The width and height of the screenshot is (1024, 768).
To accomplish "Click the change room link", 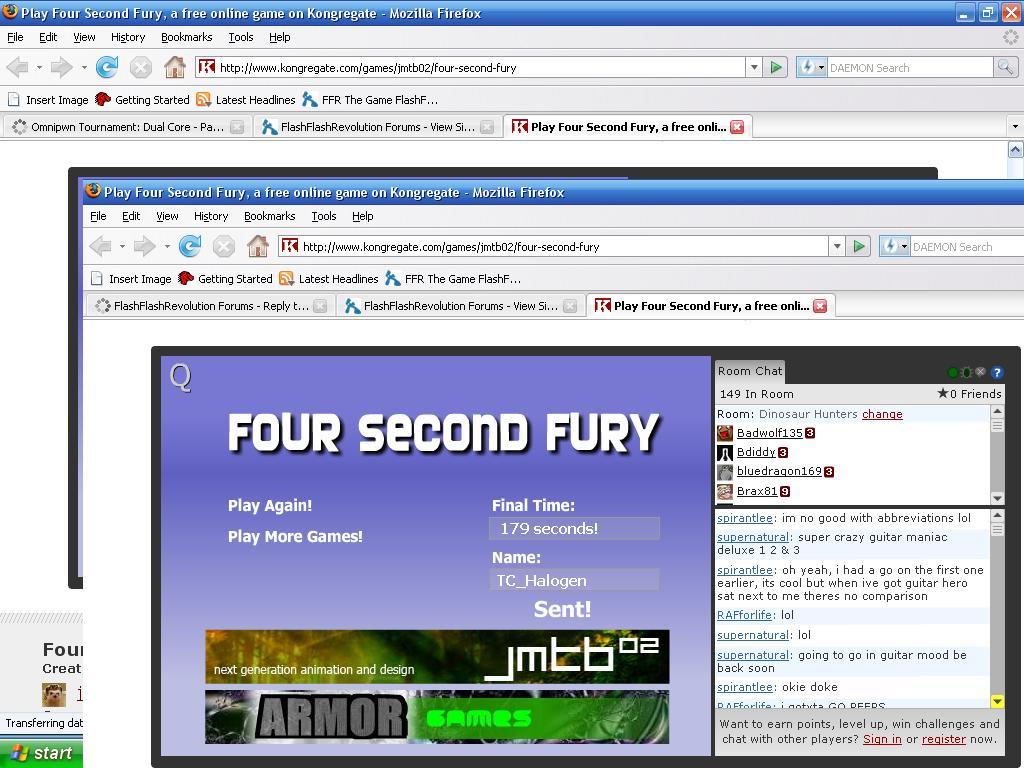I will pyautogui.click(x=882, y=414).
